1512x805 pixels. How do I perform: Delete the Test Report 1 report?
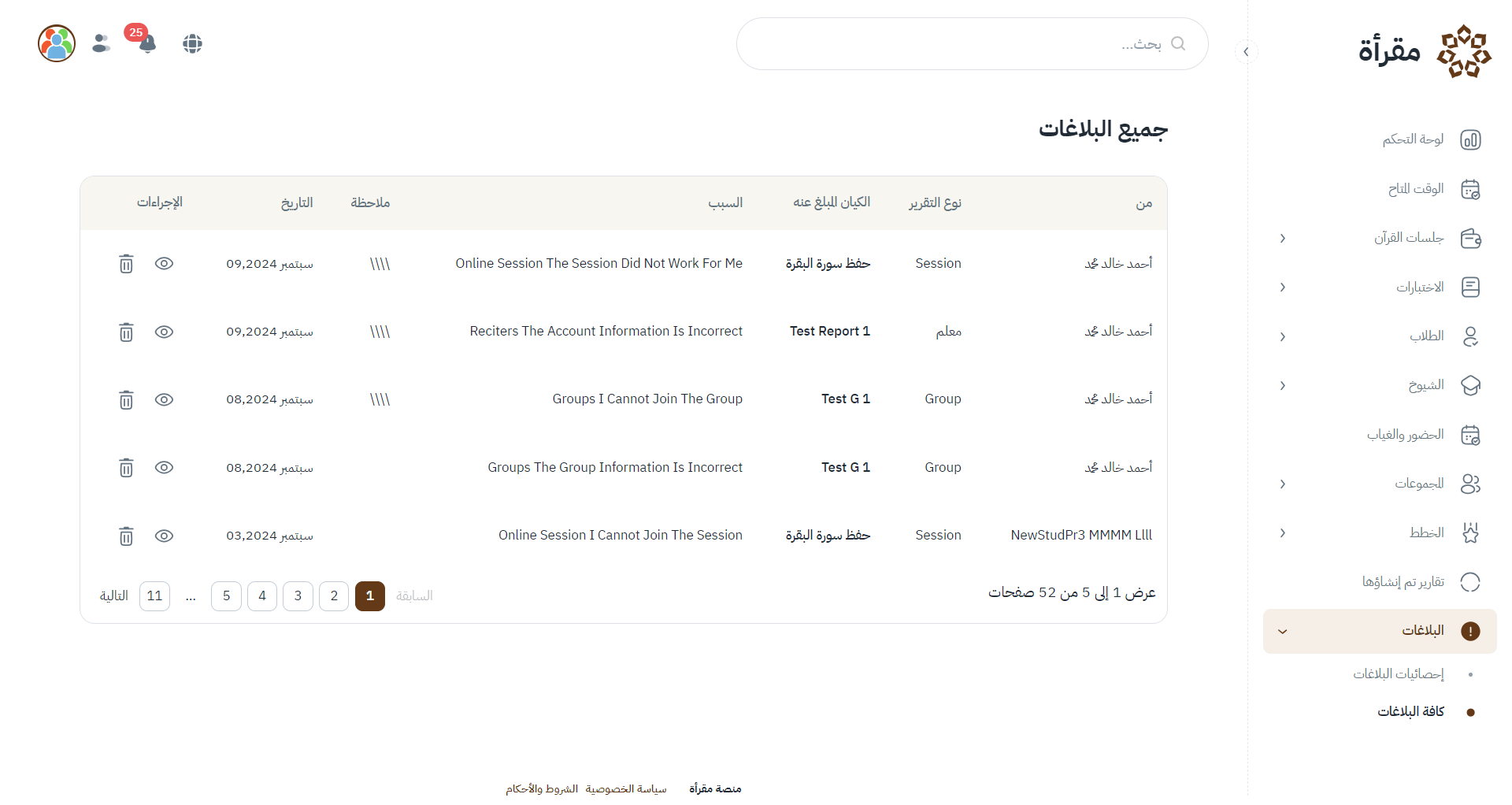(126, 332)
